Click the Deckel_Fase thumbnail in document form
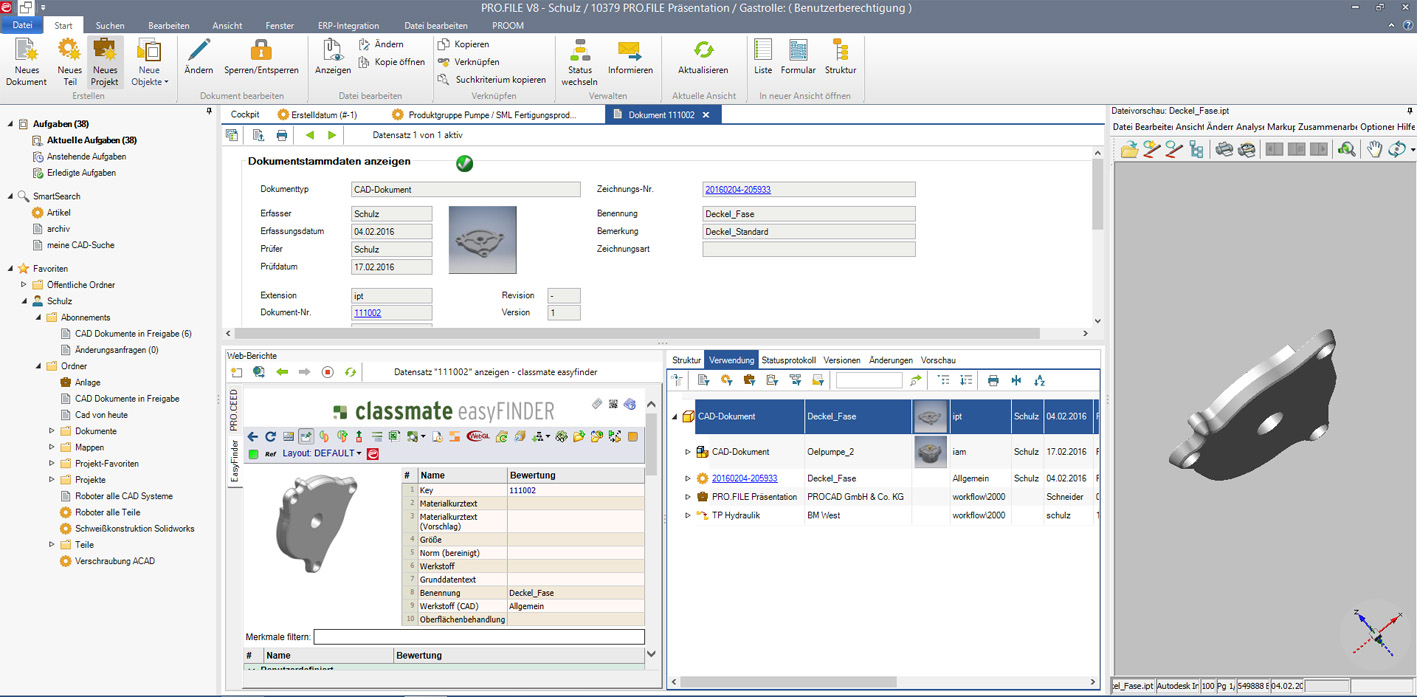Image resolution: width=1417 pixels, height=697 pixels. click(483, 240)
